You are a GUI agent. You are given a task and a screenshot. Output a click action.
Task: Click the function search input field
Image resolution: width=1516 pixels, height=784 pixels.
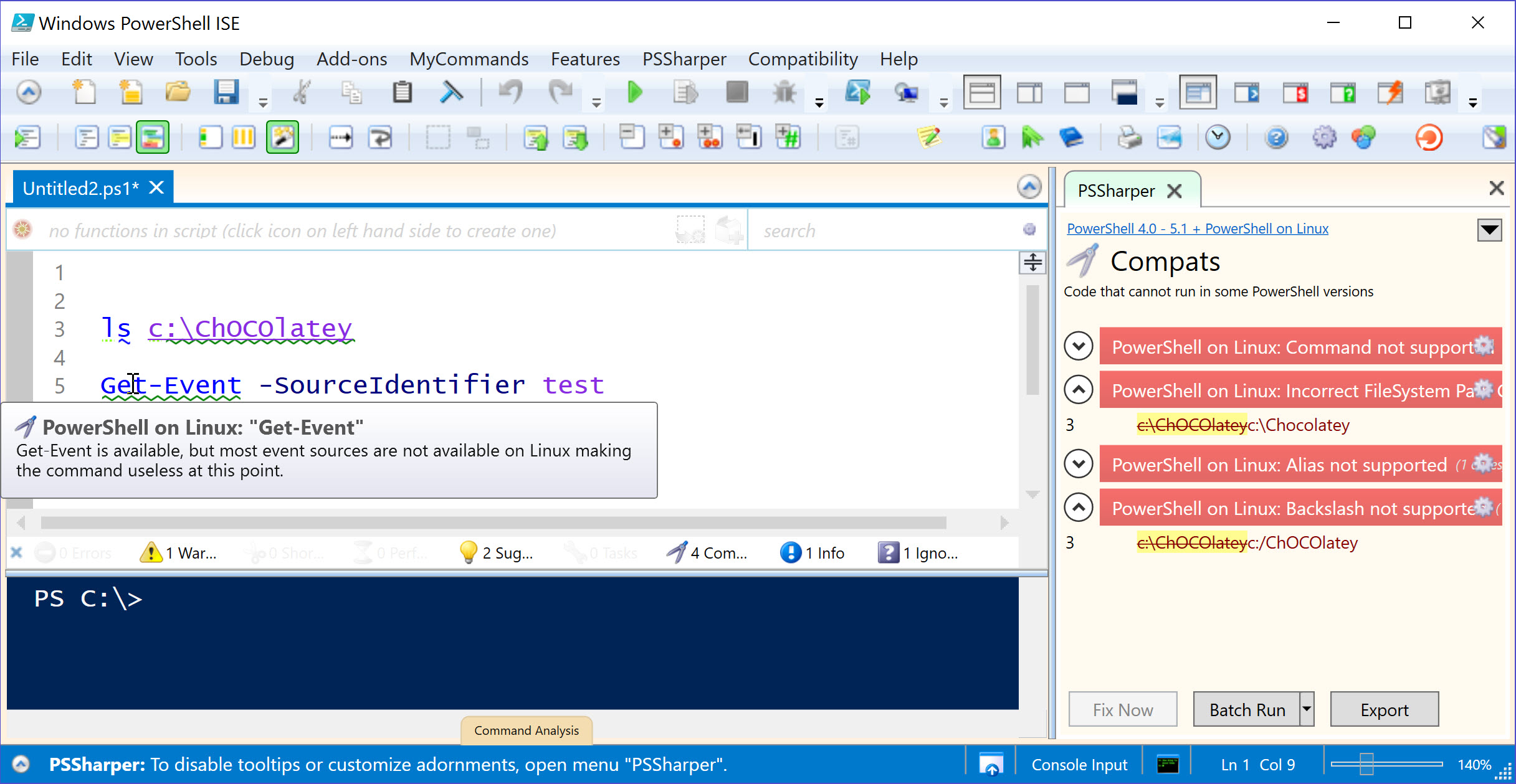point(885,231)
